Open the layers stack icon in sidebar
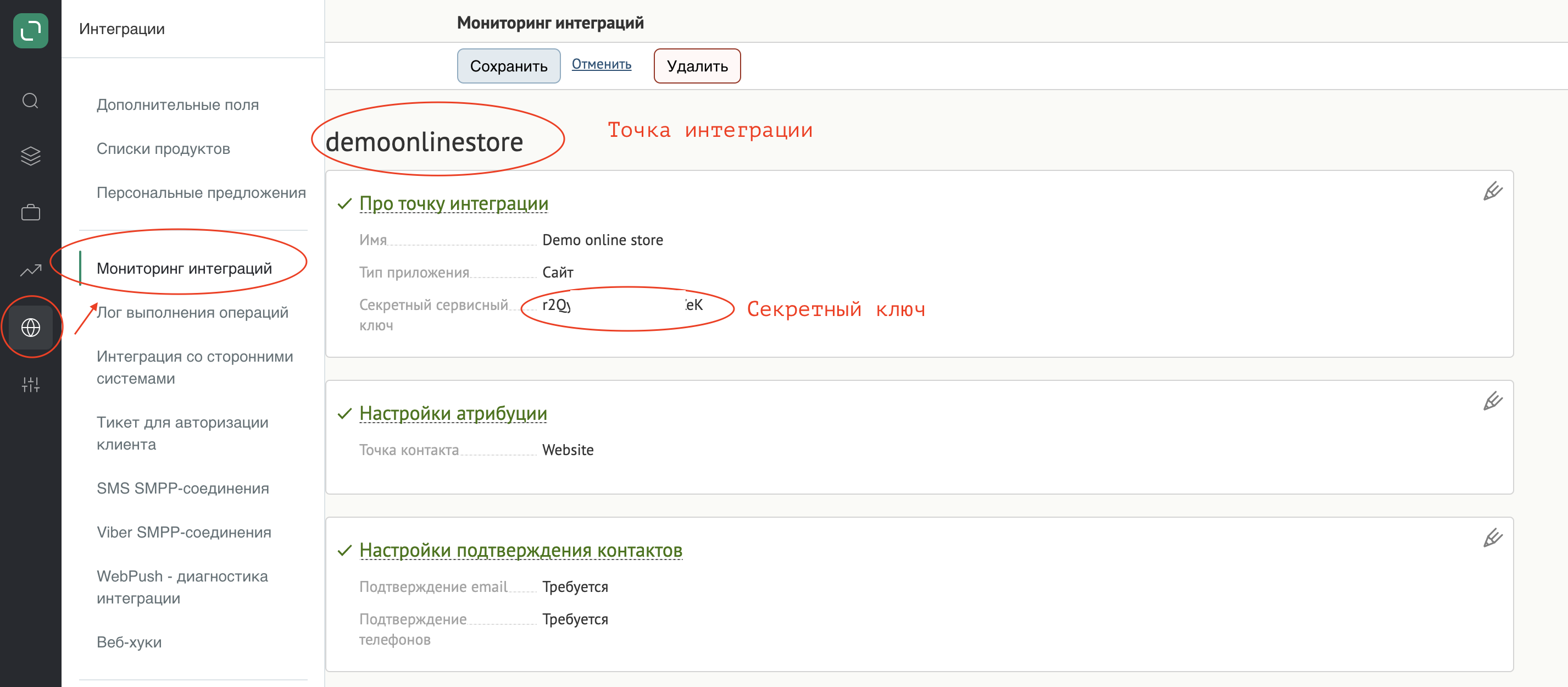This screenshot has width=1568, height=687. click(30, 157)
